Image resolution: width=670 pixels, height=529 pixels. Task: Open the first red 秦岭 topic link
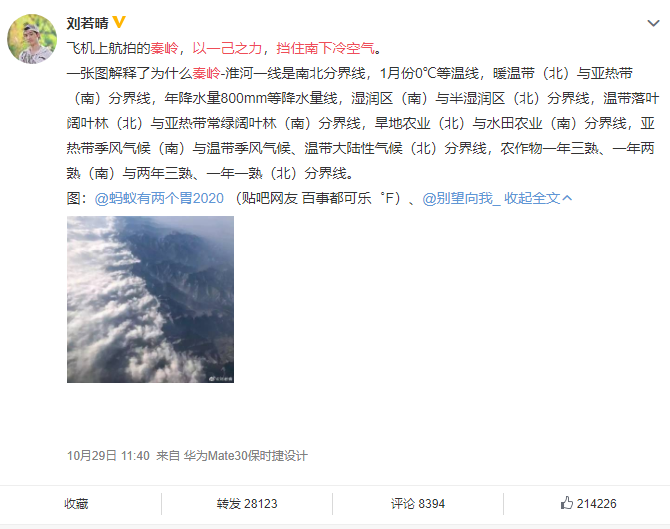pyautogui.click(x=165, y=48)
